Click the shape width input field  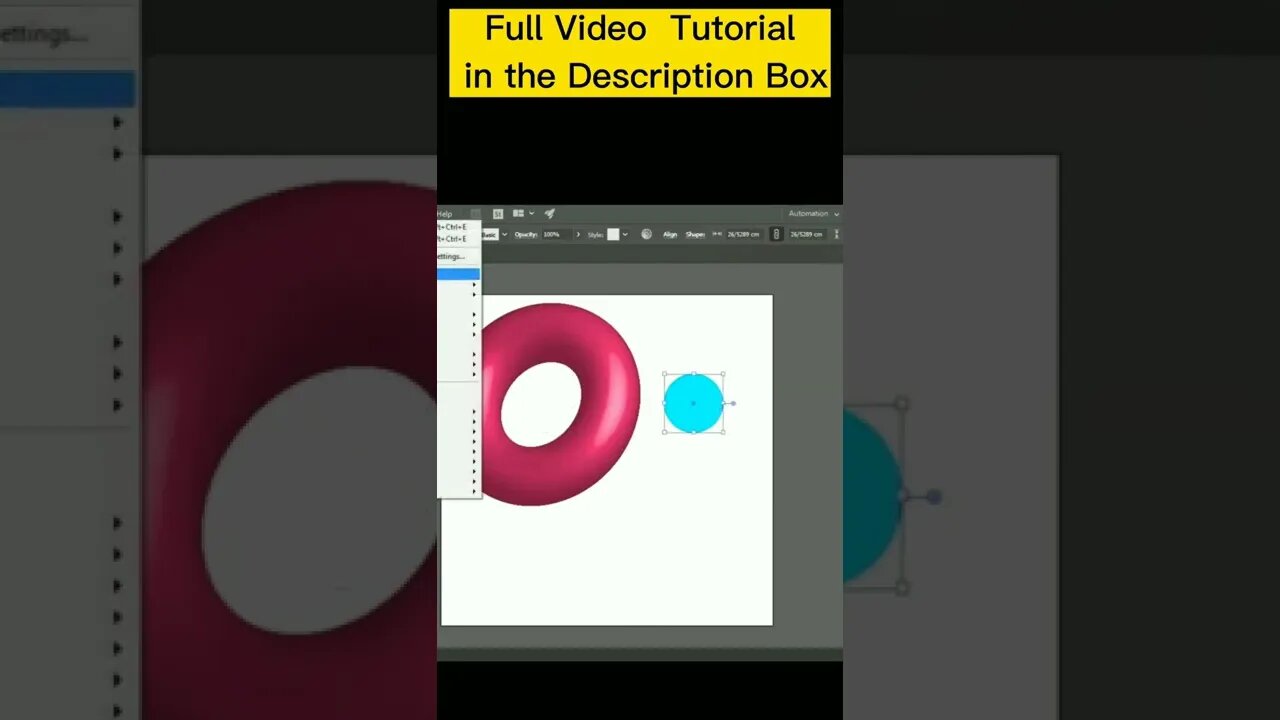(745, 235)
